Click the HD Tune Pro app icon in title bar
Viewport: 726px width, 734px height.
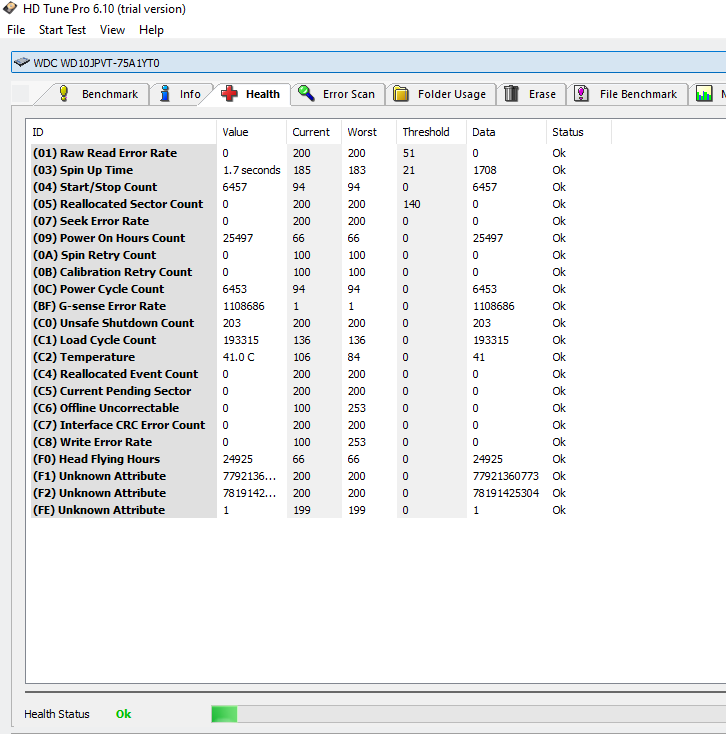pyautogui.click(x=10, y=8)
